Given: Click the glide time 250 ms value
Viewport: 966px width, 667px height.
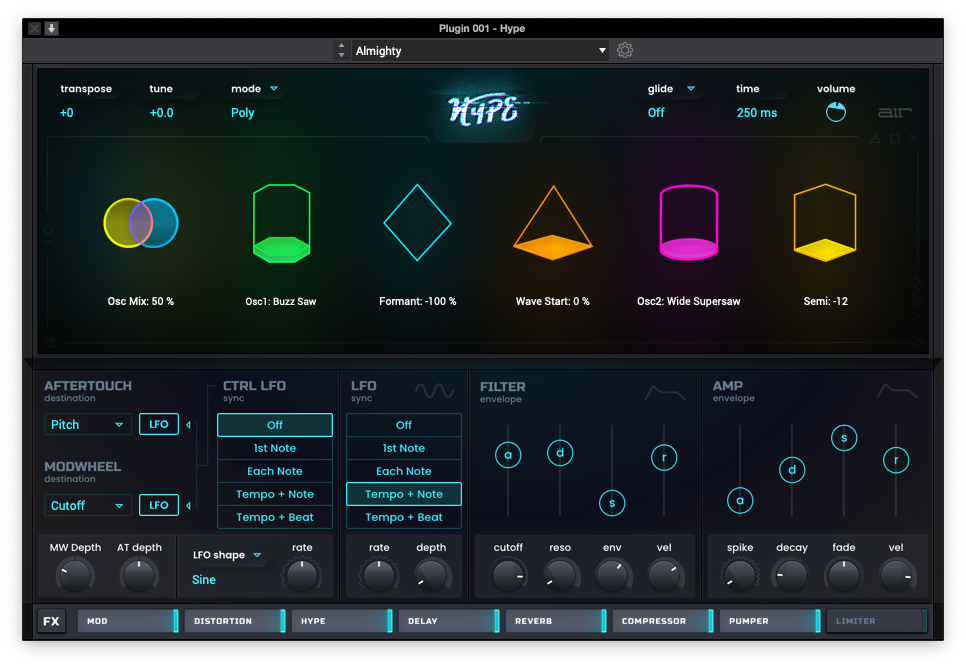Looking at the screenshot, I should pos(757,113).
